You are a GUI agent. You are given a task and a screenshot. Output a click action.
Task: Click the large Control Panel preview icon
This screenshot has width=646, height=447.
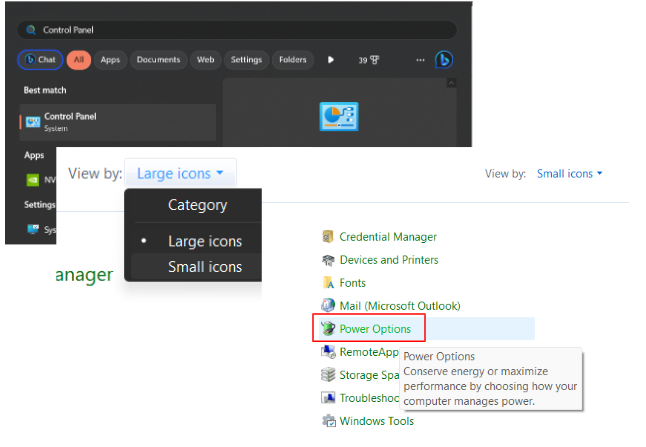pyautogui.click(x=339, y=117)
